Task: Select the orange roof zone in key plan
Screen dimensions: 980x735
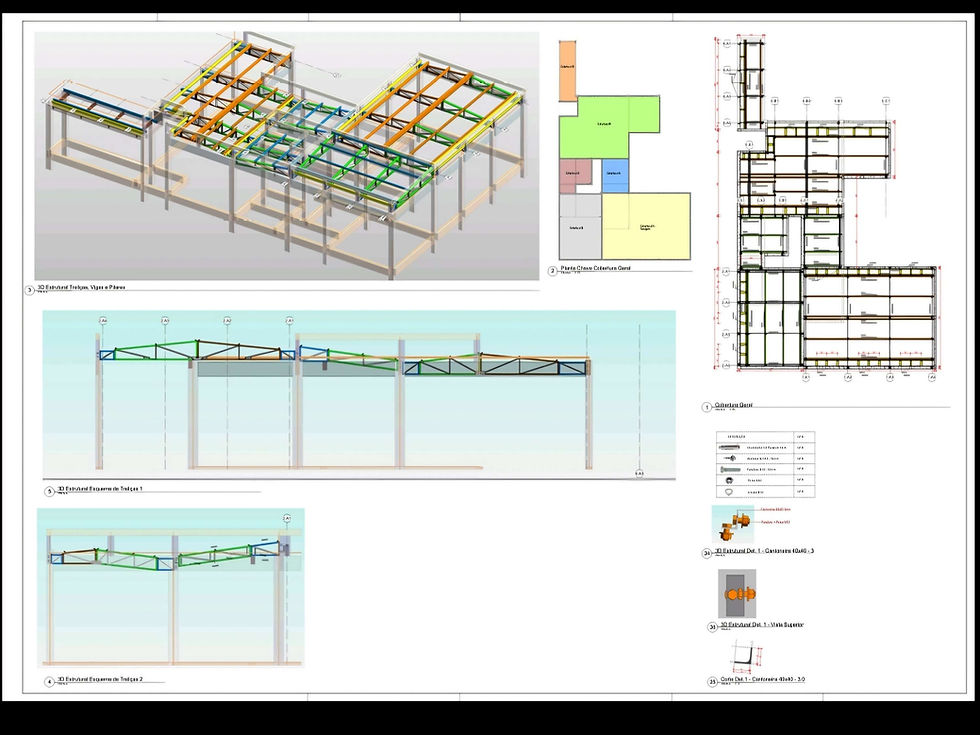Action: pyautogui.click(x=567, y=71)
